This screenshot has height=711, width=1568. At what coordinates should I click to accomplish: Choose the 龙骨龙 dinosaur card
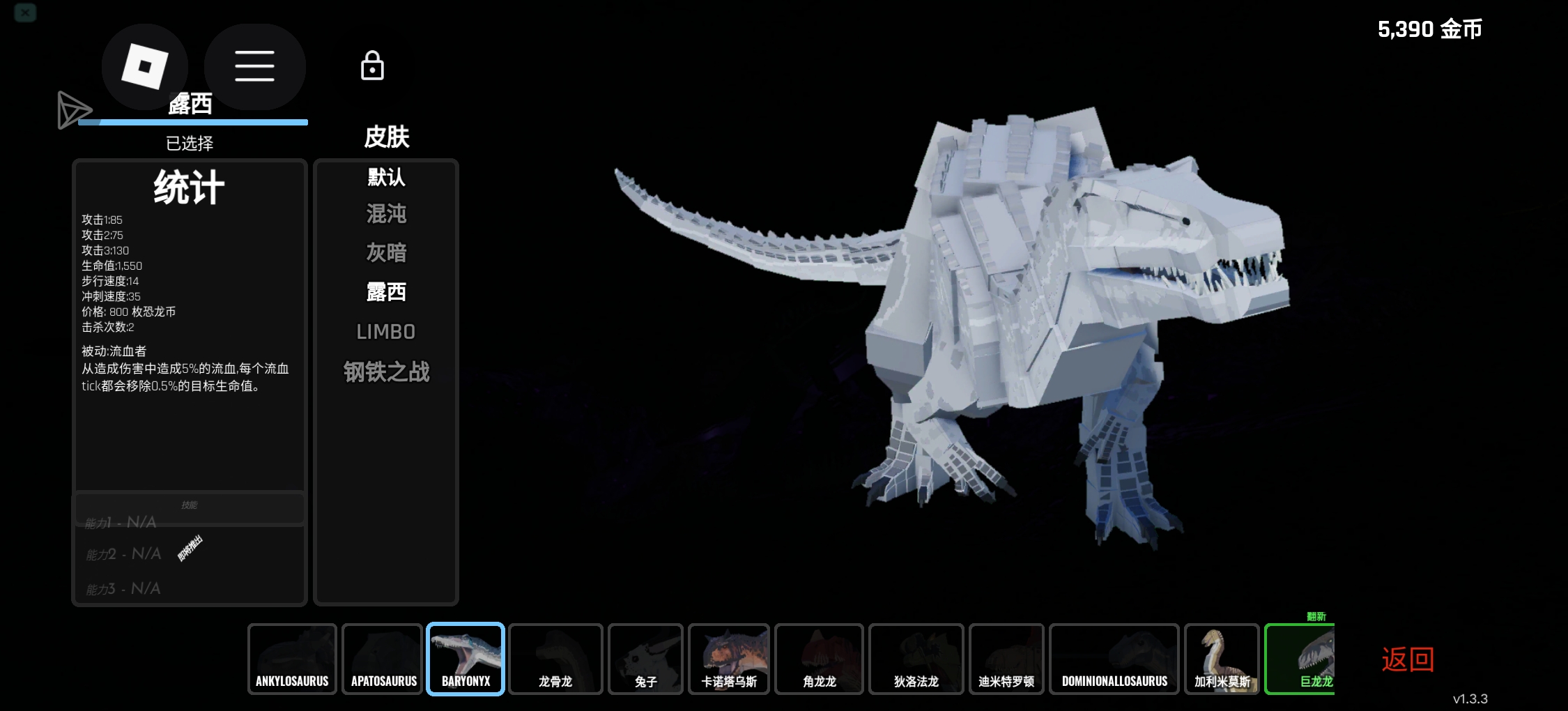555,659
